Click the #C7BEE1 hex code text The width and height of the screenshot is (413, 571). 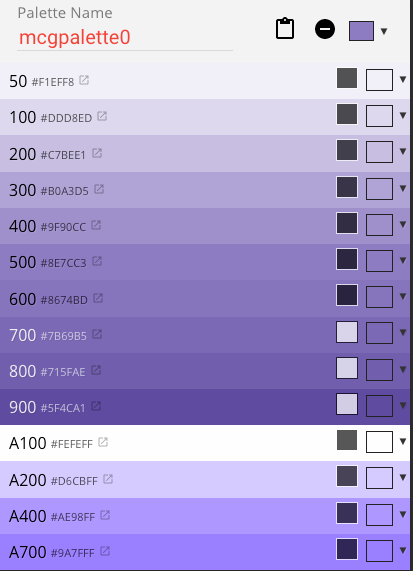click(63, 155)
